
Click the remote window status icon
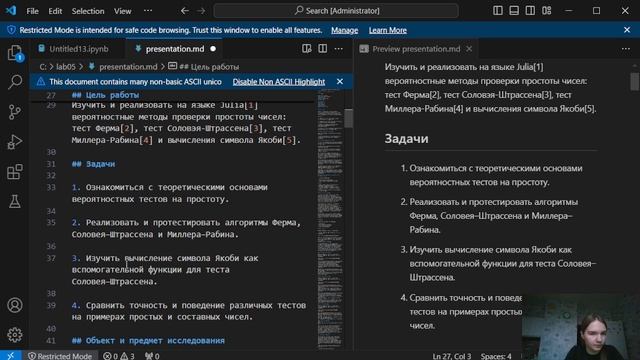click(11, 356)
